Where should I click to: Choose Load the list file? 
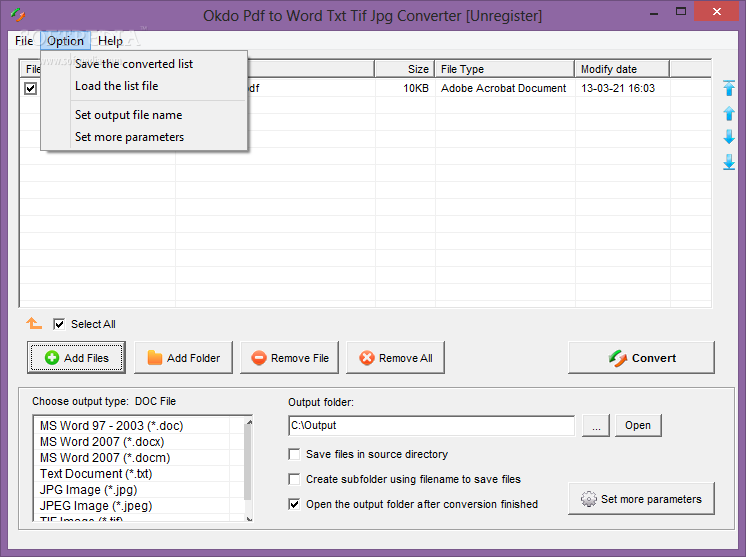pyautogui.click(x=144, y=86)
